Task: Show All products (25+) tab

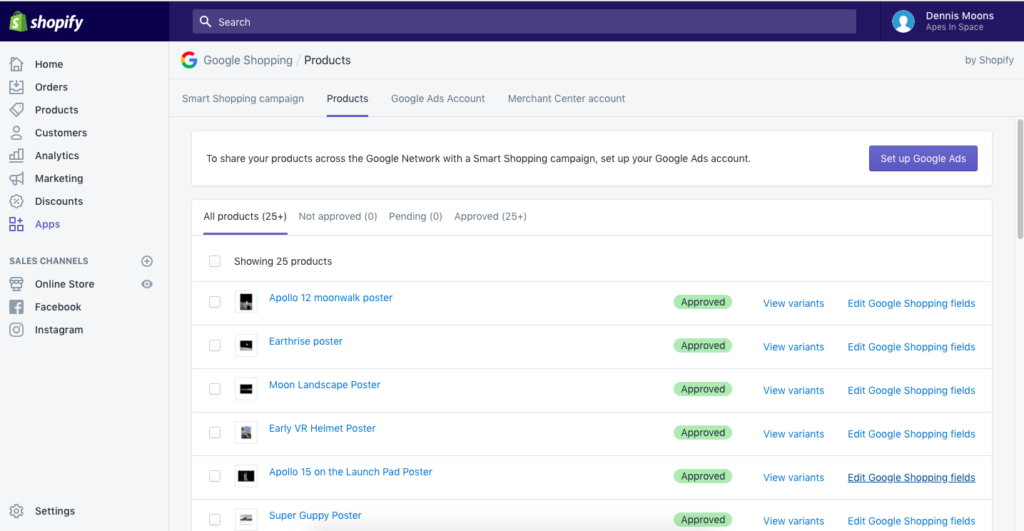Action: [x=245, y=216]
